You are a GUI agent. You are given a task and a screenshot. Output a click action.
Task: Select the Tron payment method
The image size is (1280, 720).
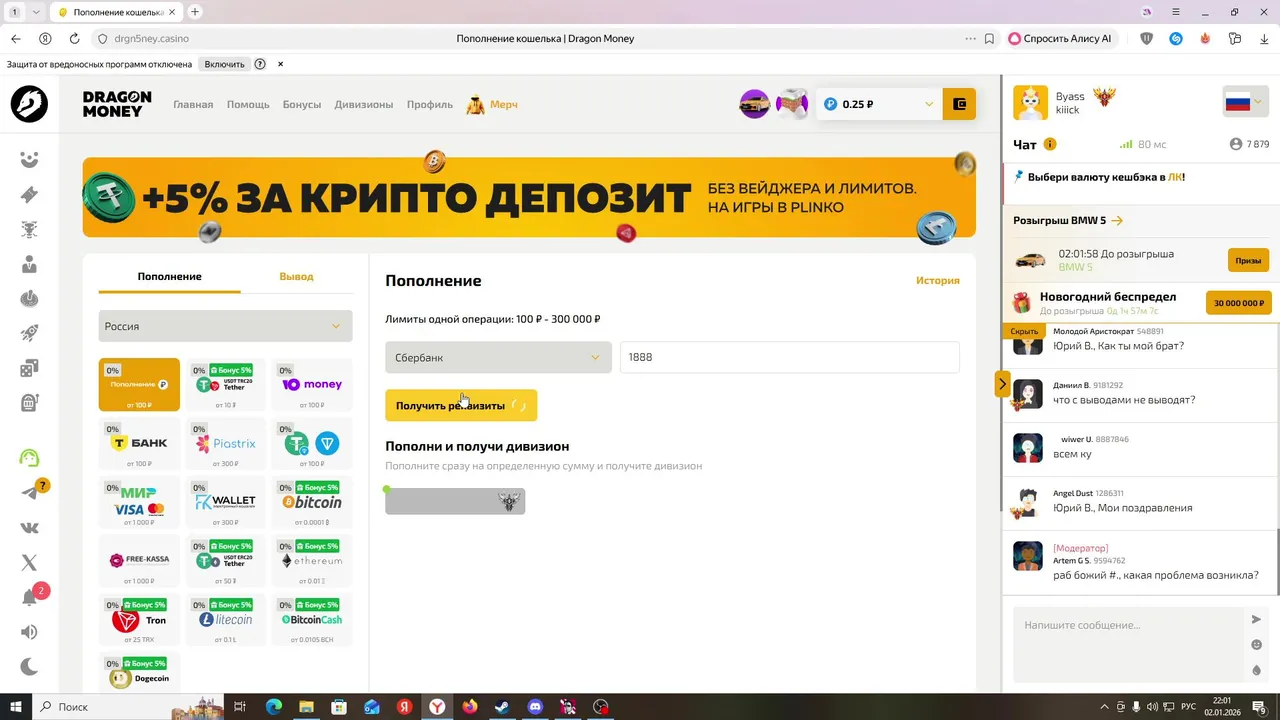(x=139, y=619)
